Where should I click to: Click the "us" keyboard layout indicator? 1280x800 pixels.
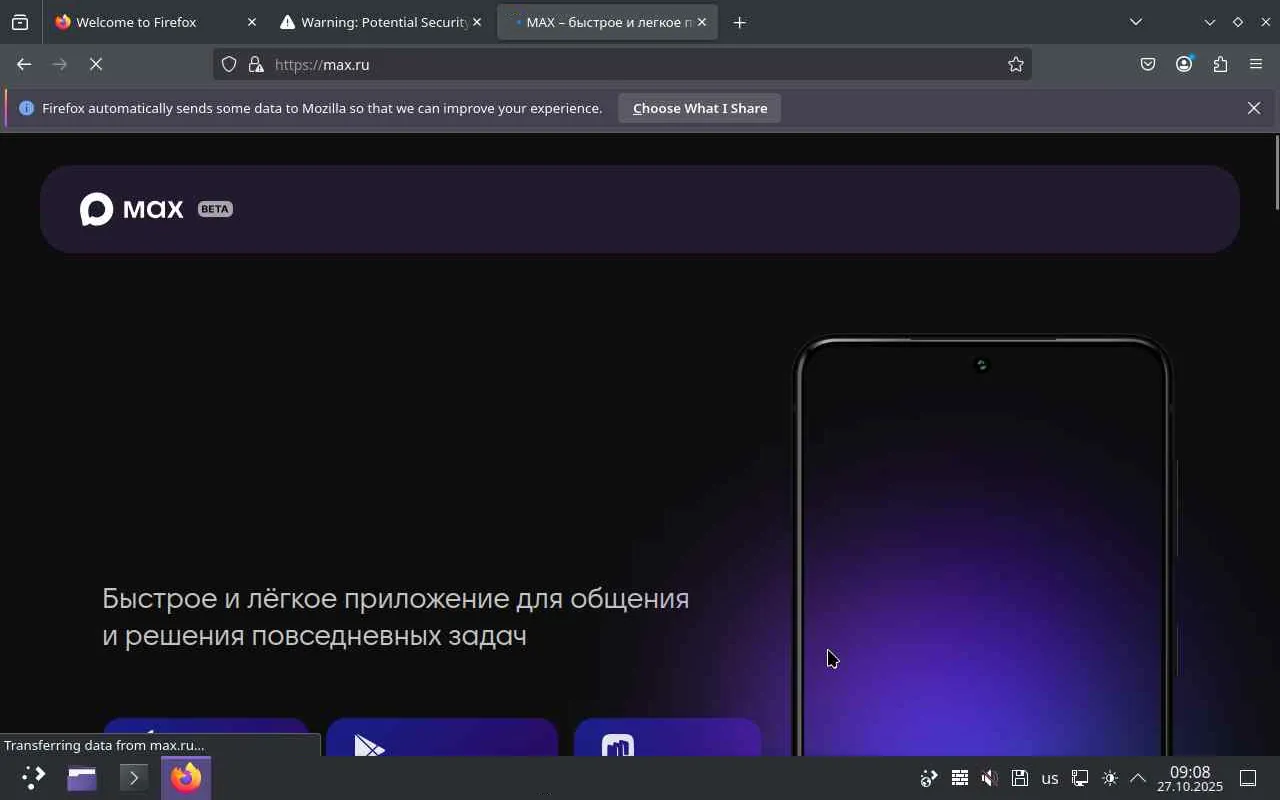pyautogui.click(x=1050, y=778)
